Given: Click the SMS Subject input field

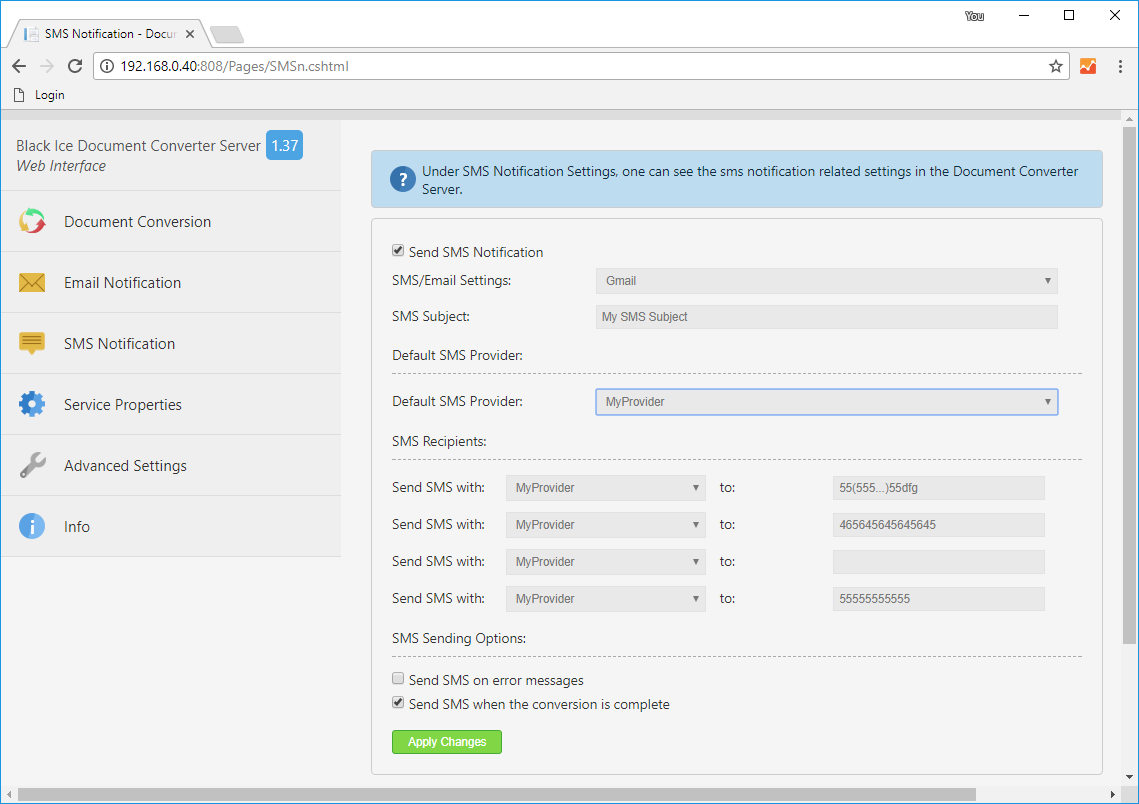Looking at the screenshot, I should [826, 317].
